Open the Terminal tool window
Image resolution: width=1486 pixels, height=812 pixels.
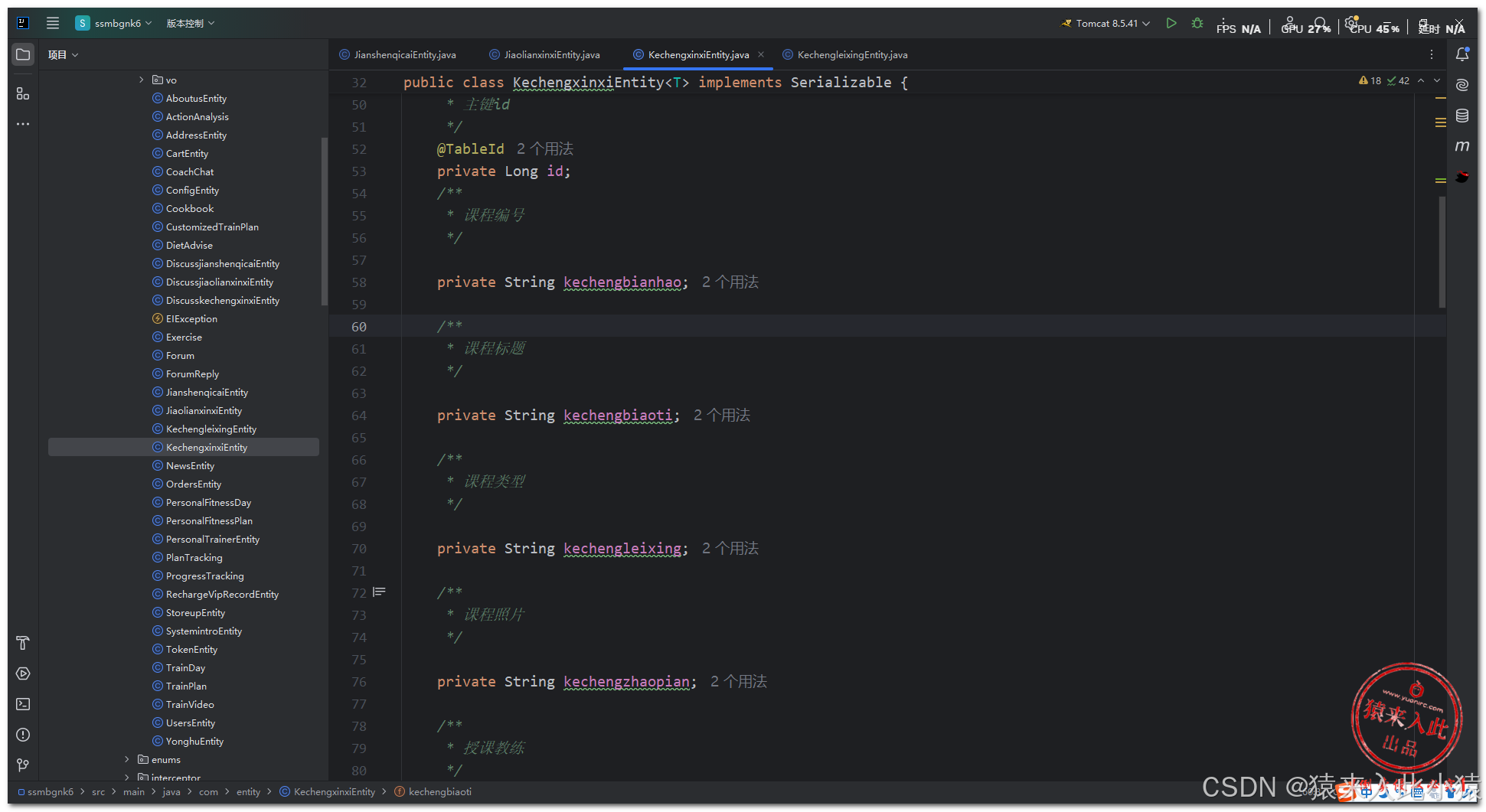tap(23, 704)
